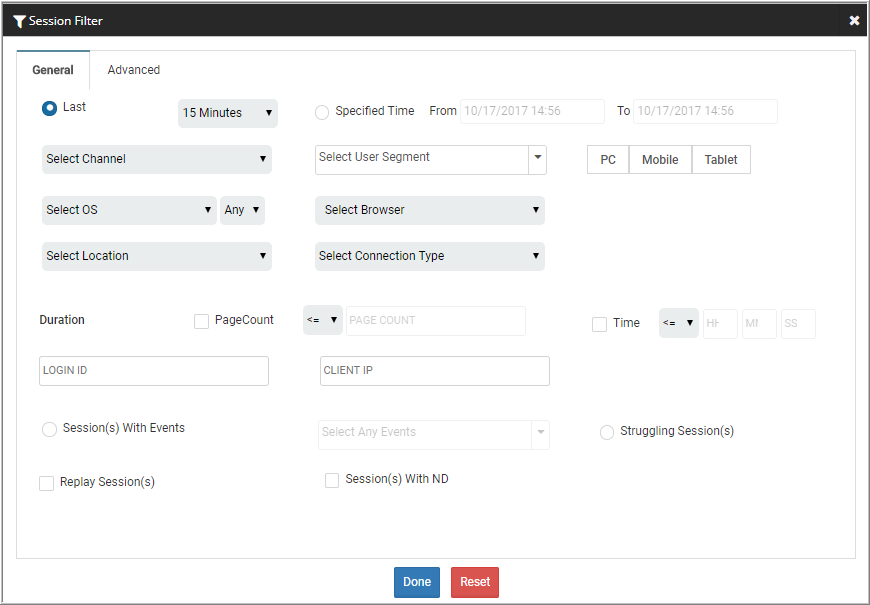Expand the User Segment dropdown arrow
870x605 pixels.
(x=538, y=160)
